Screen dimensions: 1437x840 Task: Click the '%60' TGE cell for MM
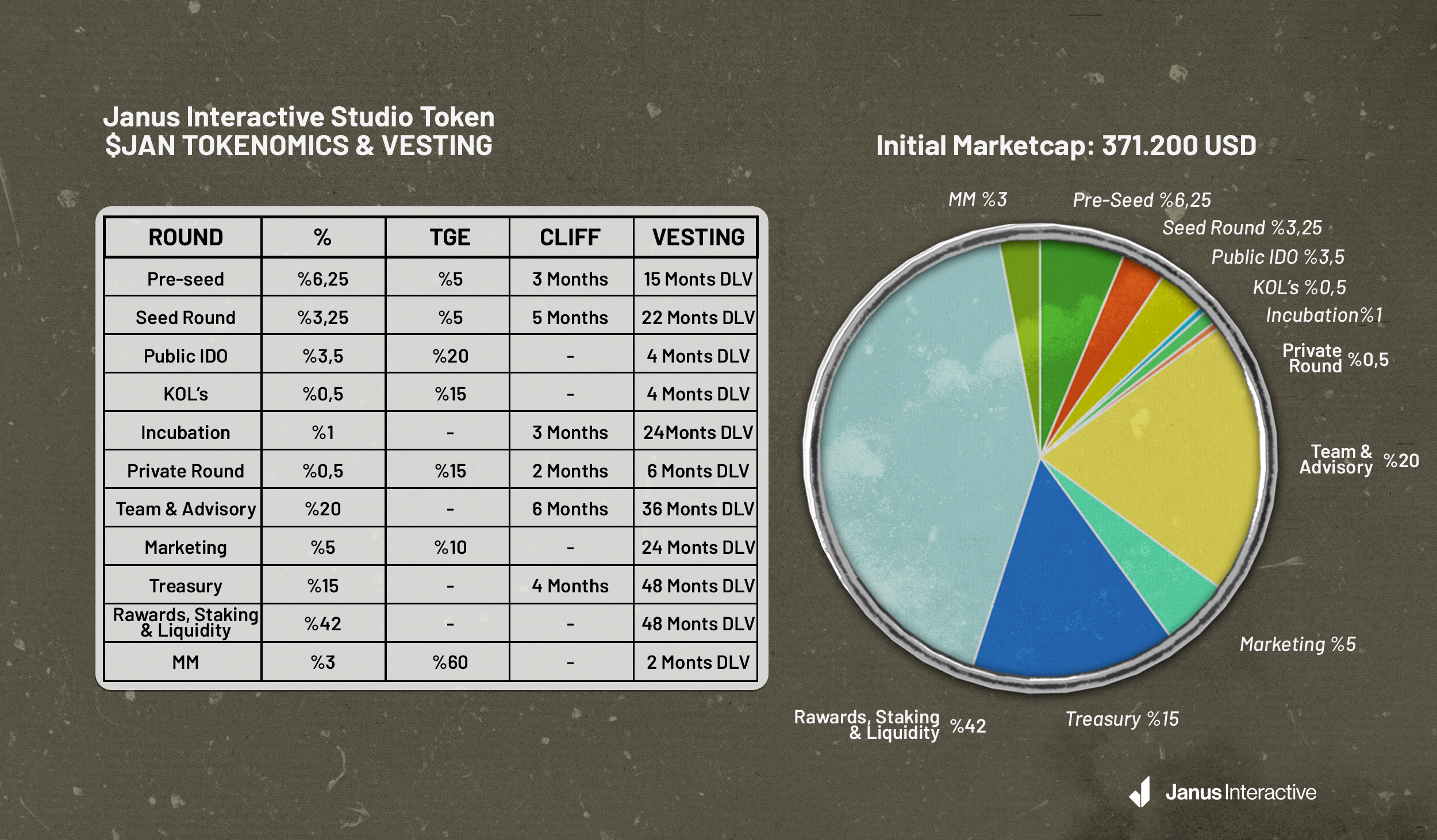448,662
